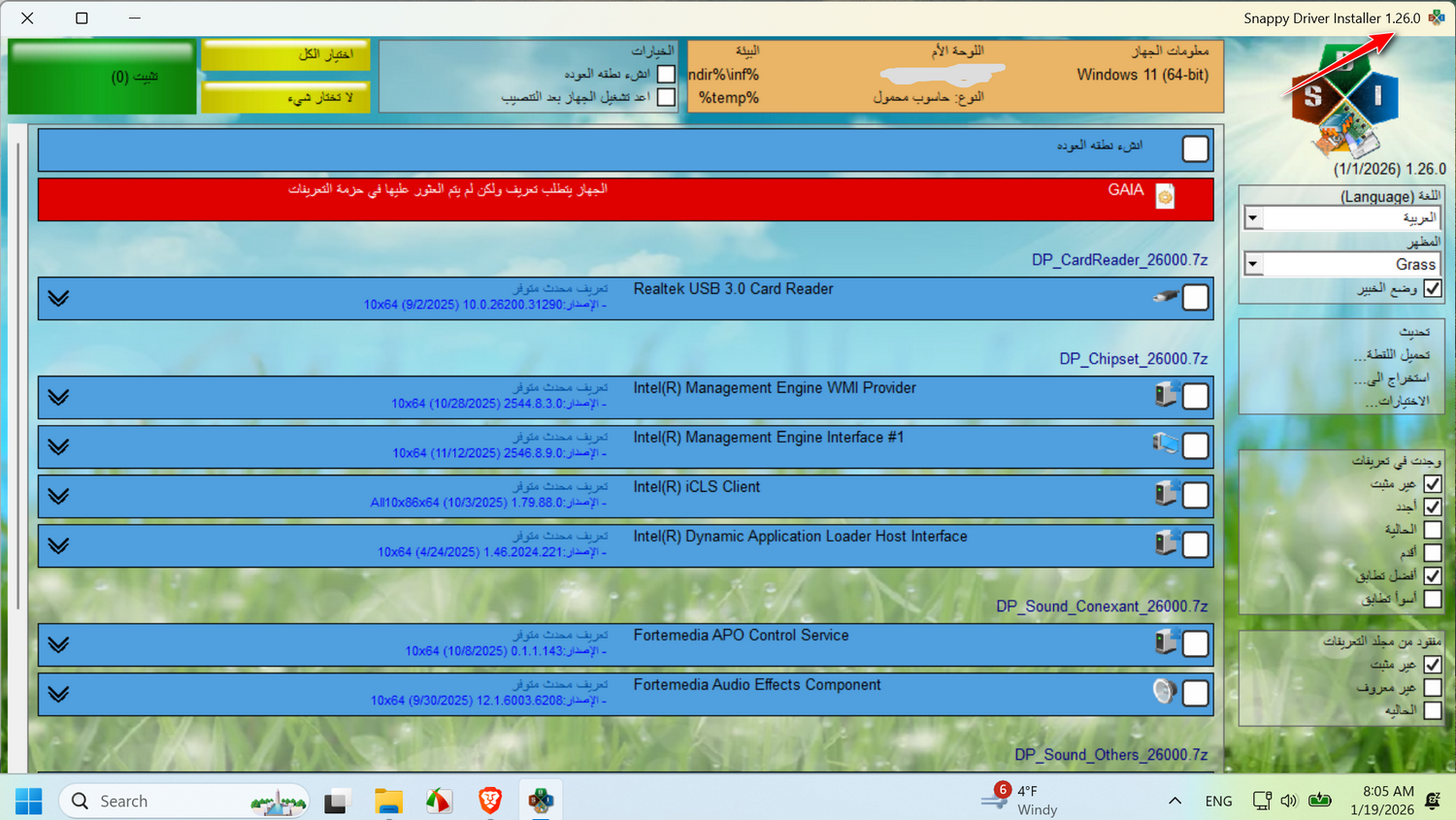Screen dimensions: 1456x820
Task: Click the Intel(R) iCLS Client device icon
Action: tap(1166, 493)
